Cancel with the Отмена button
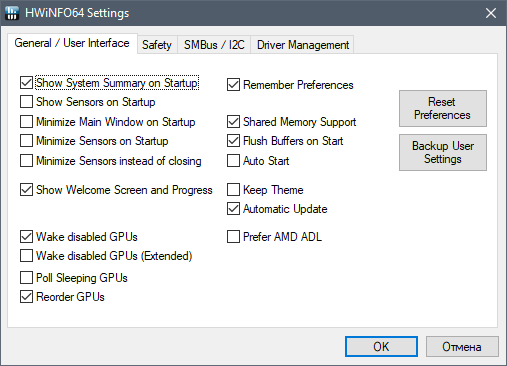 coord(462,347)
